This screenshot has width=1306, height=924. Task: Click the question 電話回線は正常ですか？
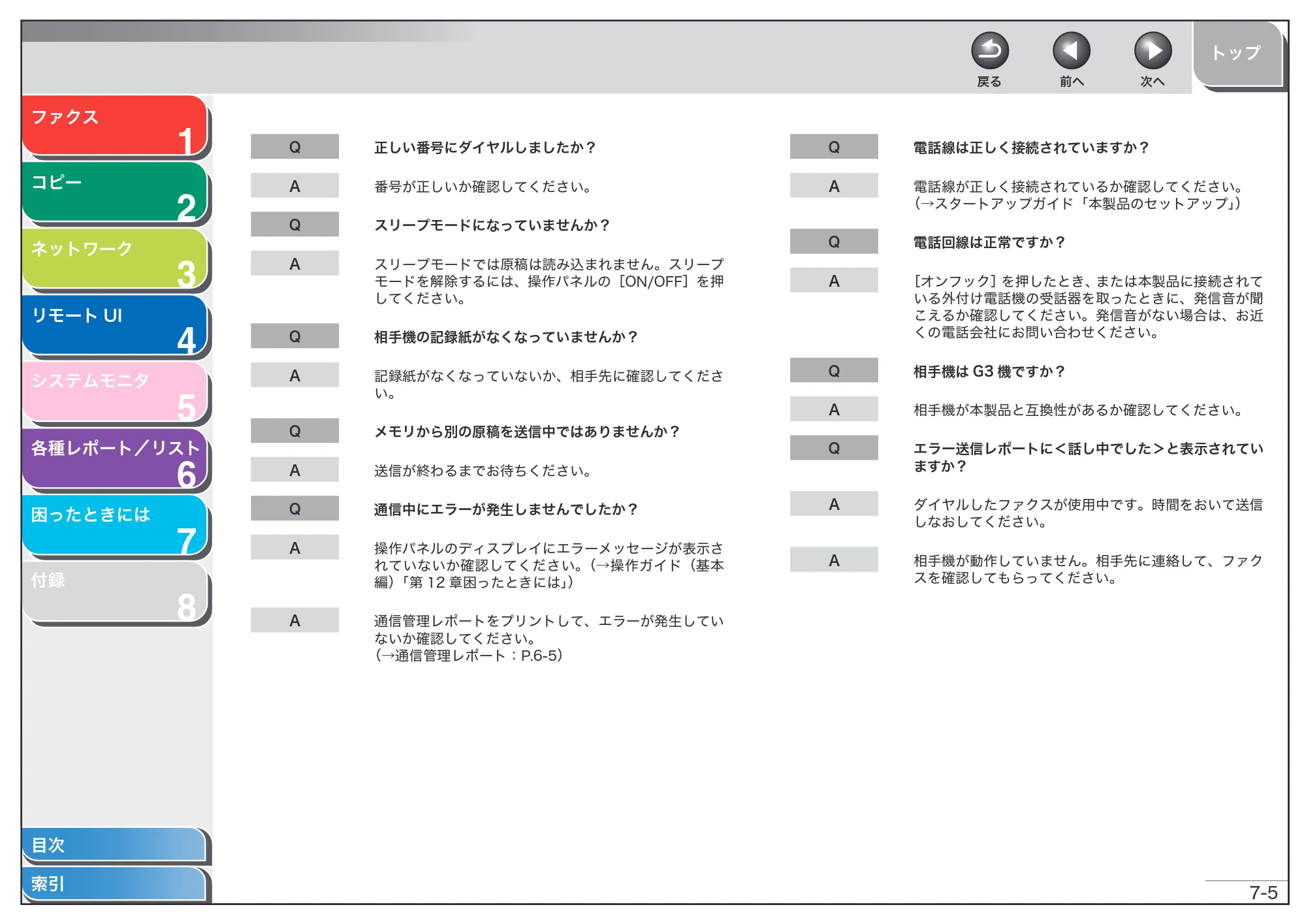[x=989, y=242]
